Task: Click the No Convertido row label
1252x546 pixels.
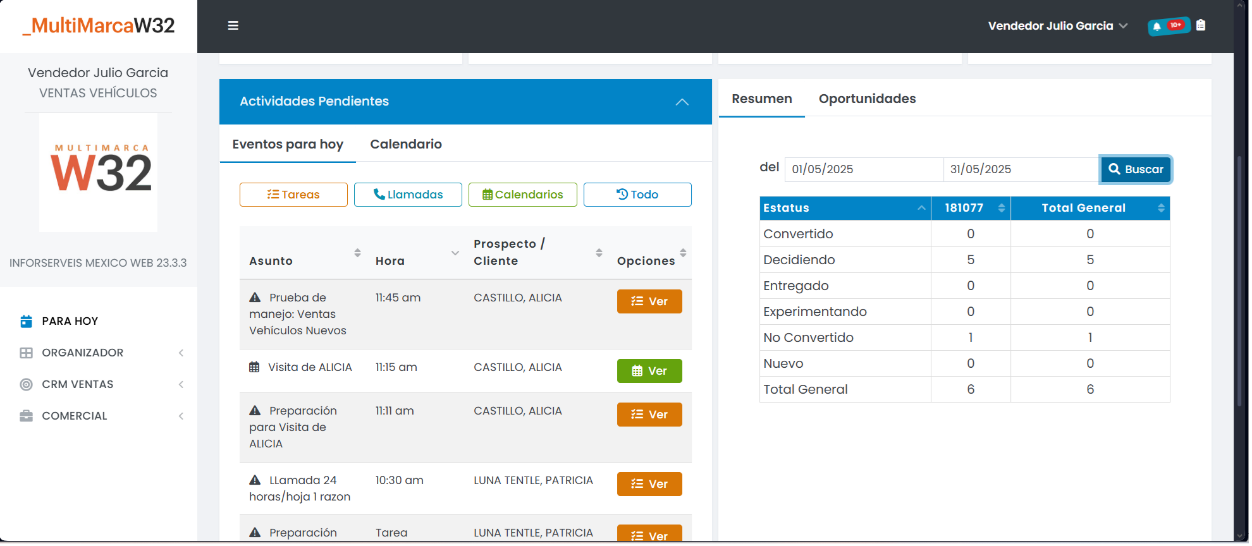Action: tap(808, 338)
